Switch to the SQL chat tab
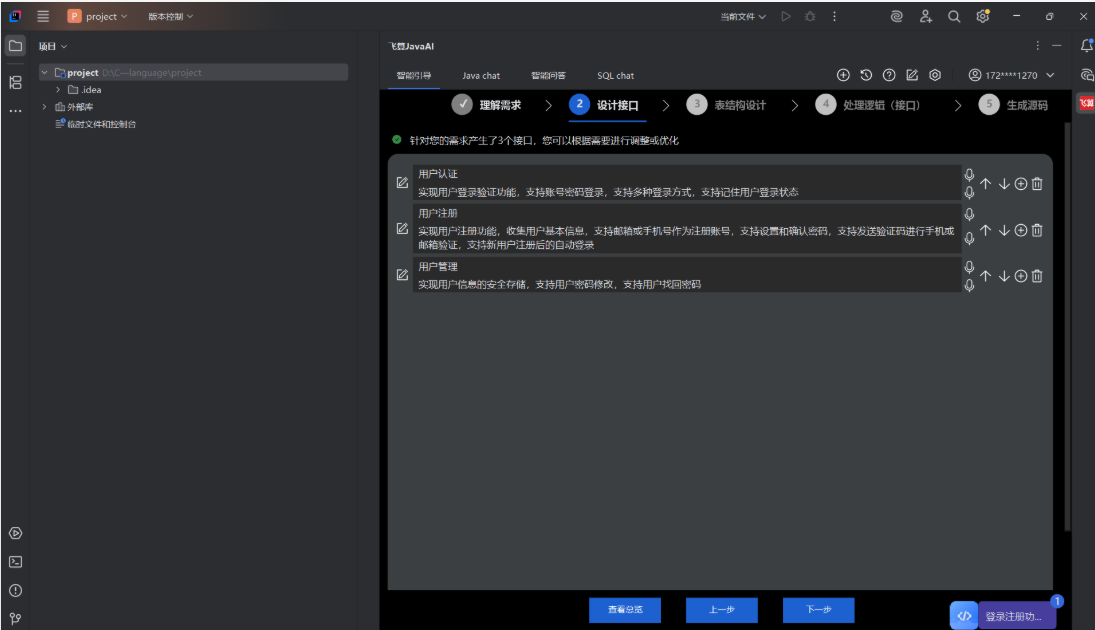1095x630 pixels. click(615, 76)
